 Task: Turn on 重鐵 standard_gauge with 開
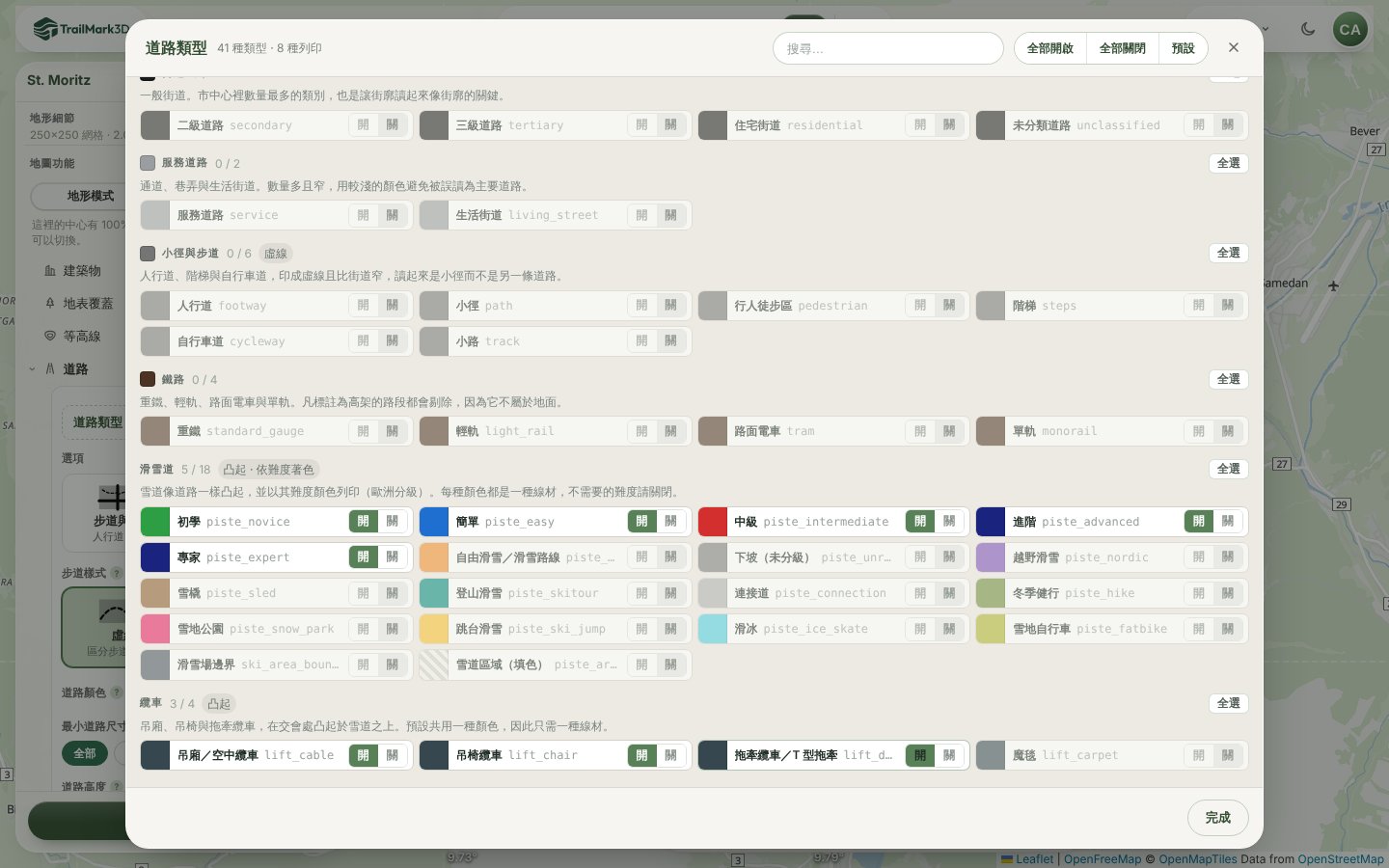click(x=364, y=431)
